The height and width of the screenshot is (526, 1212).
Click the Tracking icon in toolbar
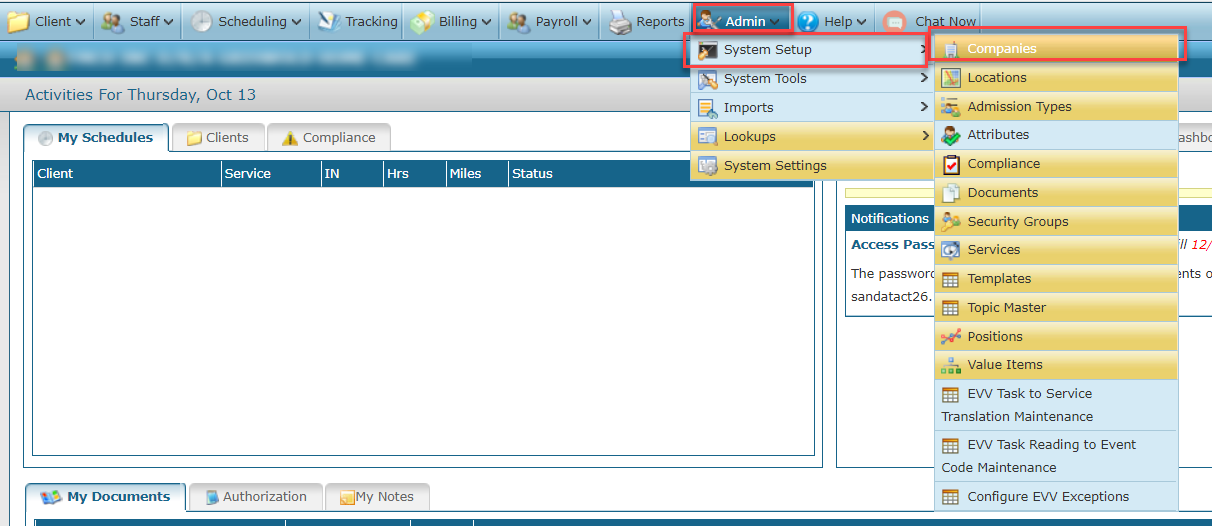coord(329,21)
